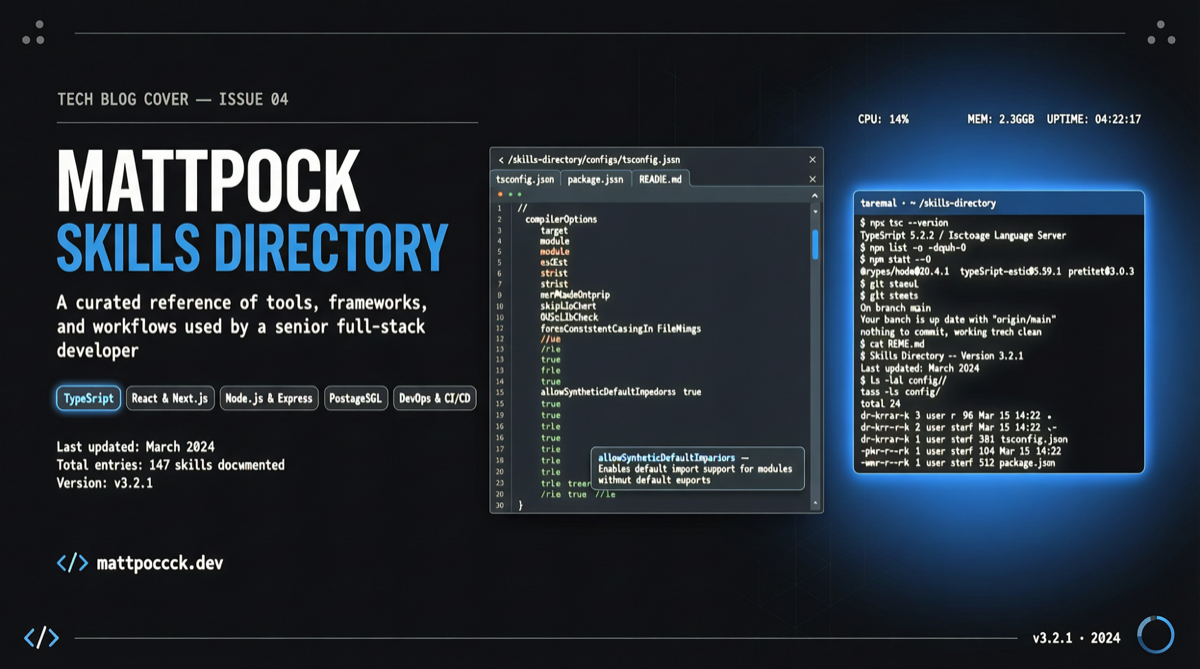Close the editor using the path bar X
This screenshot has height=669, width=1200.
click(x=812, y=159)
